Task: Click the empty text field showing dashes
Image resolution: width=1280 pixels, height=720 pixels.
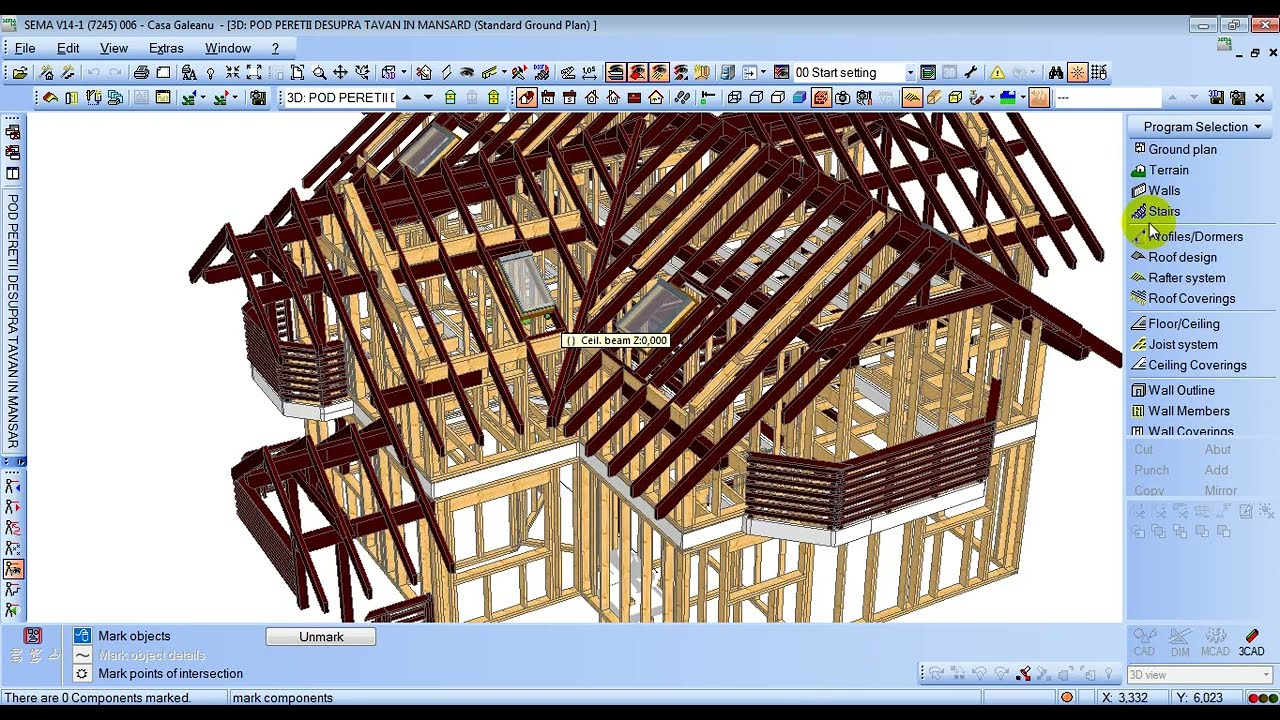Action: point(1107,98)
